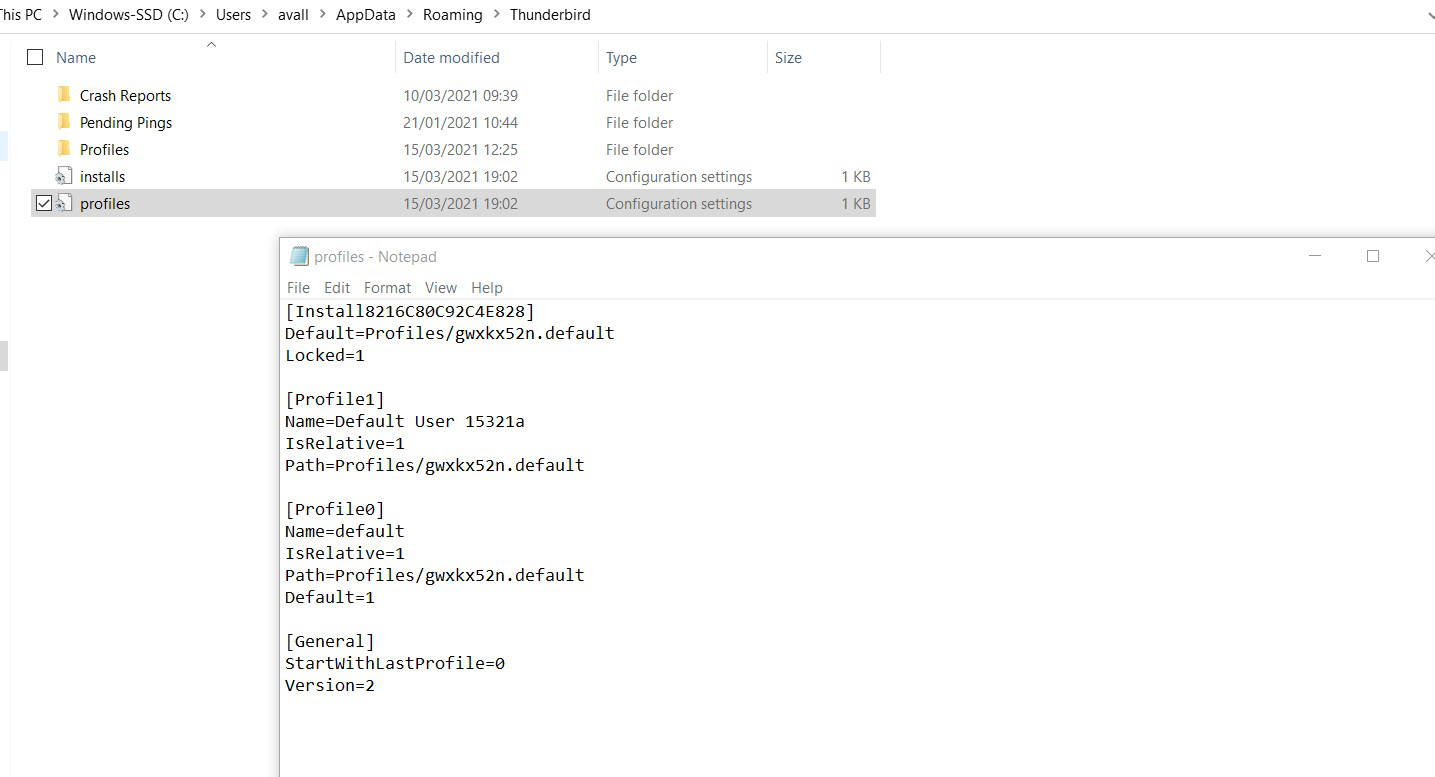The image size is (1435, 777).
Task: Place cursor on StartWithLastProfile=0 line
Action: [x=395, y=663]
